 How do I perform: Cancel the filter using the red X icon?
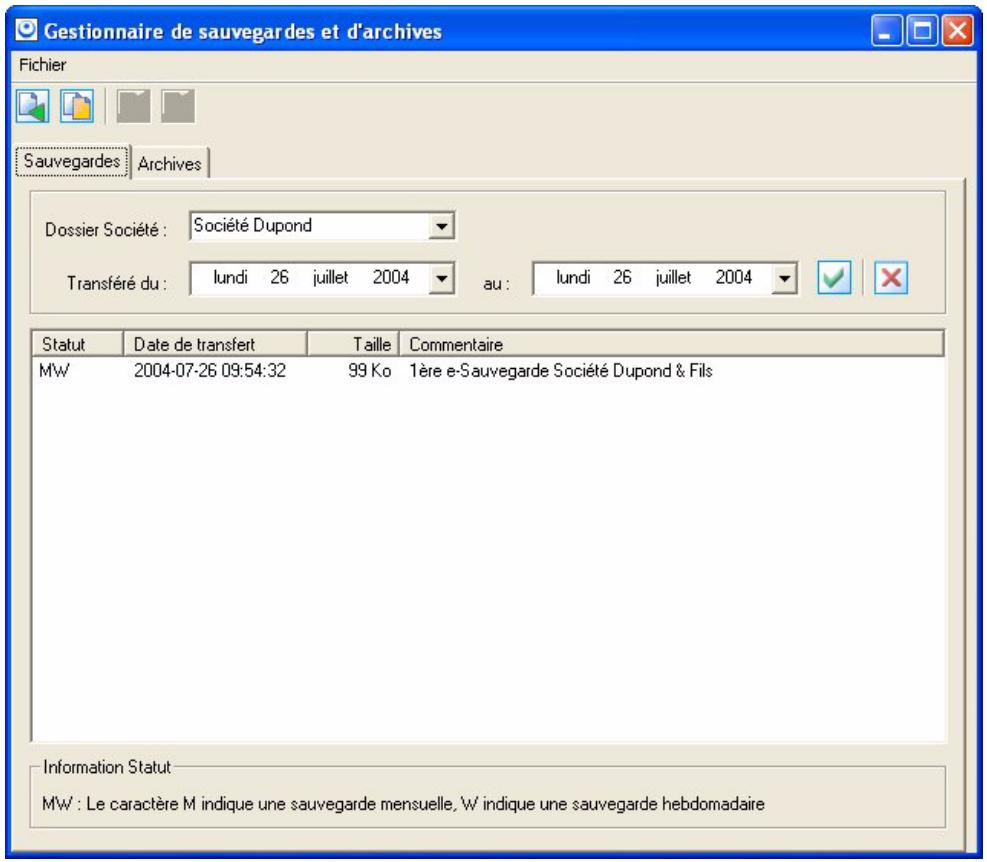pyautogui.click(x=891, y=277)
